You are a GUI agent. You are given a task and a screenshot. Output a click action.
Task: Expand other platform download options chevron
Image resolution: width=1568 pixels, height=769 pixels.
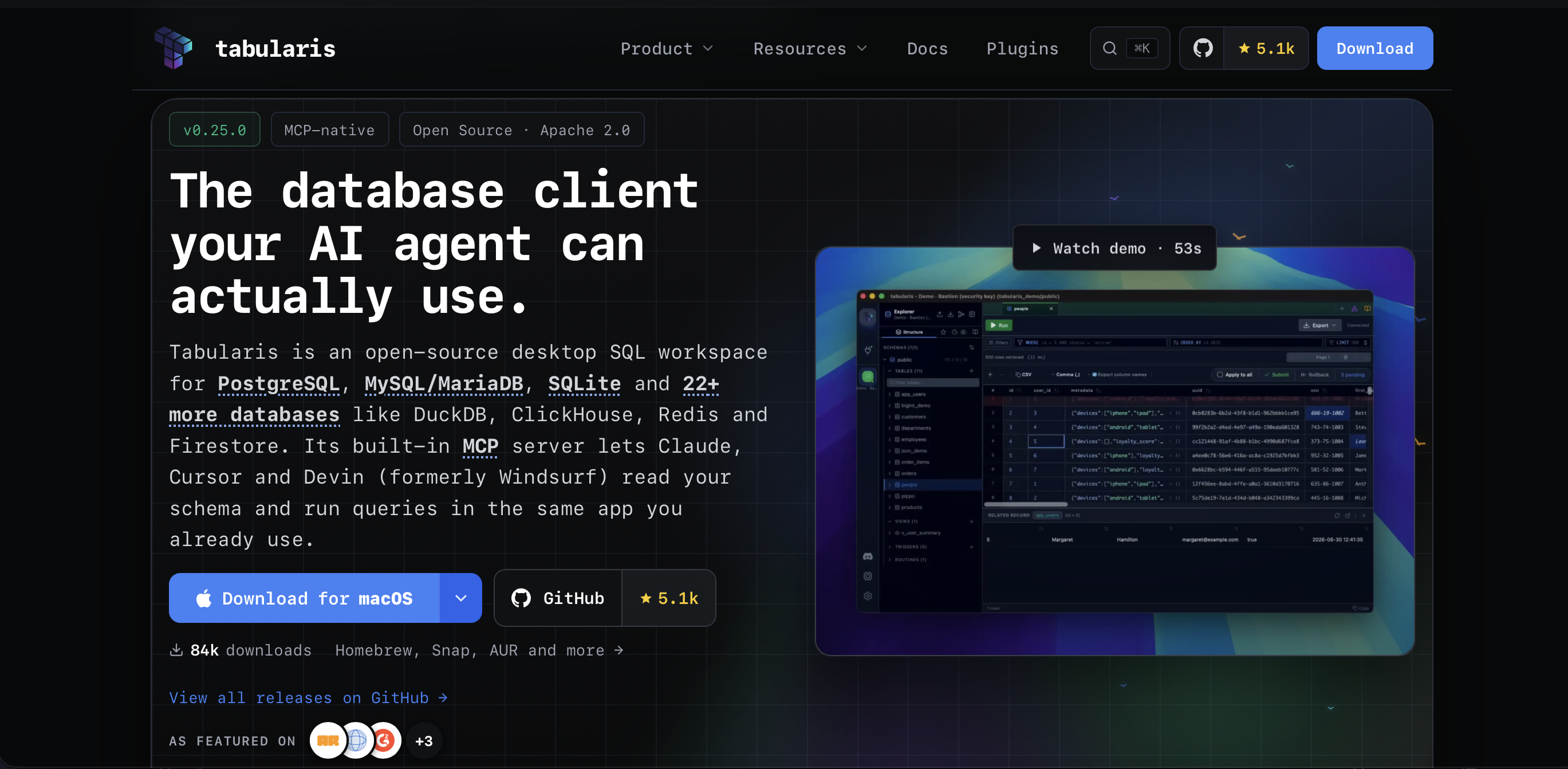[461, 598]
